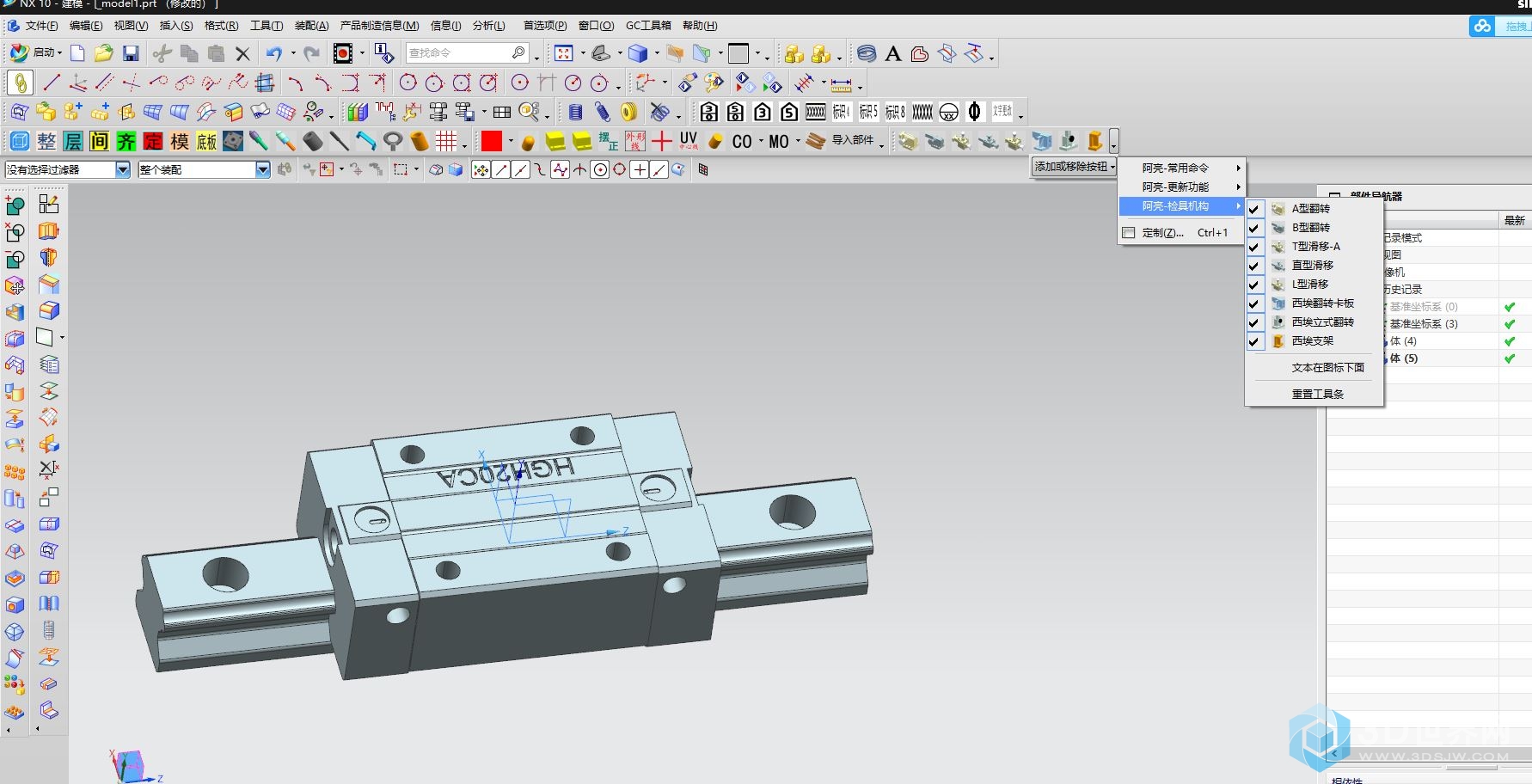This screenshot has height=784, width=1532.
Task: Click the Open folder icon
Action: (x=104, y=53)
